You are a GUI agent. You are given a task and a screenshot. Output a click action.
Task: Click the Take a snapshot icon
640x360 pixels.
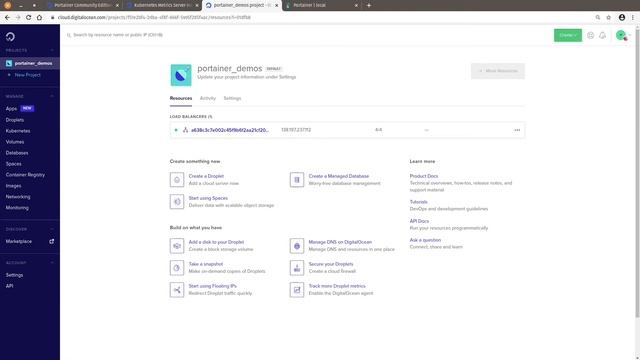[177, 268]
